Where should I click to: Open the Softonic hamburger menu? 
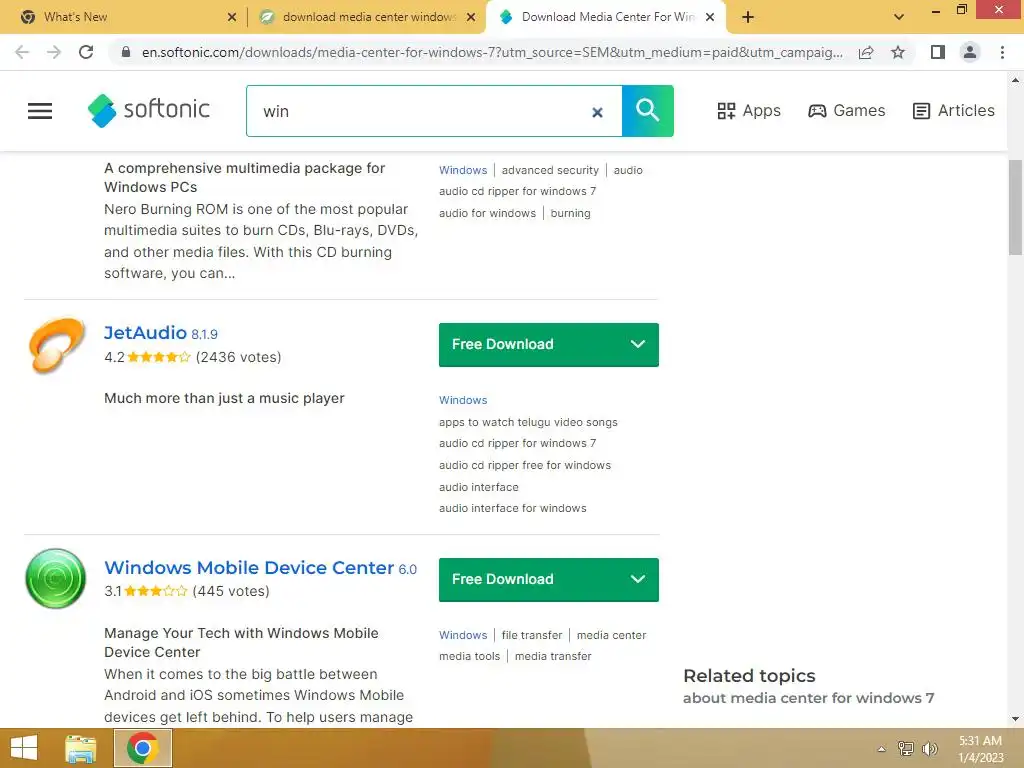[40, 111]
